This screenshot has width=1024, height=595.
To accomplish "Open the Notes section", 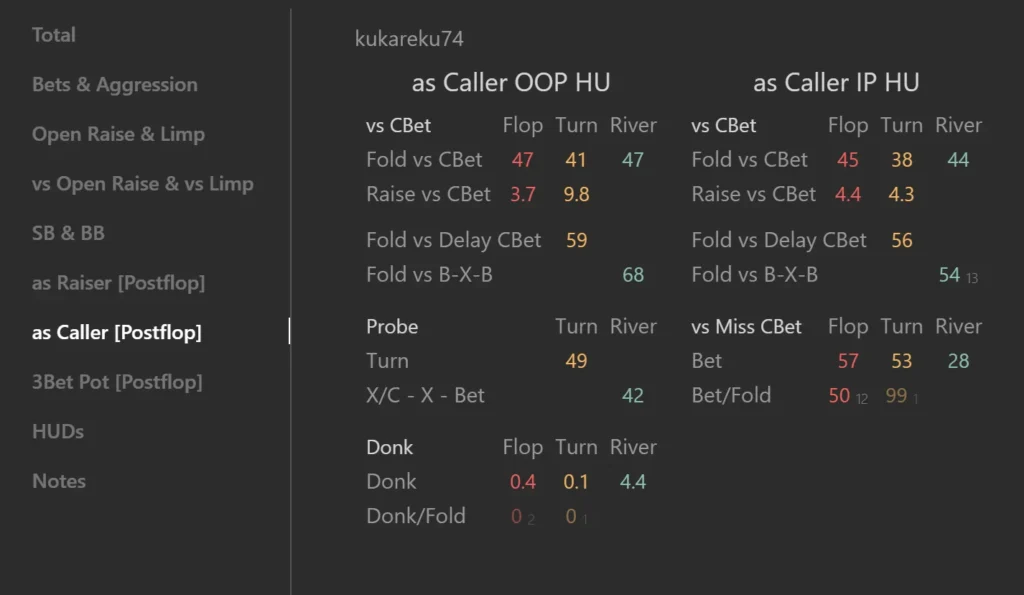I will click(59, 481).
